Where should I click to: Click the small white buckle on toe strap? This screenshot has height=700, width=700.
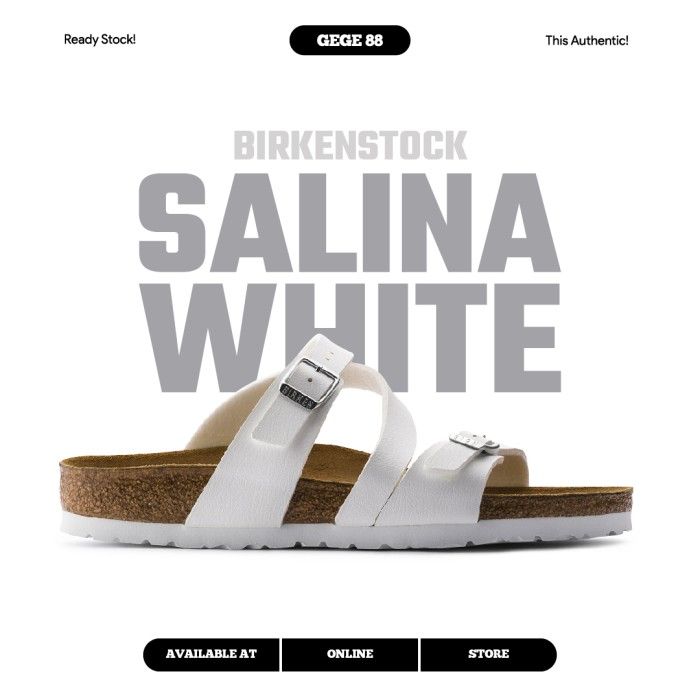point(474,440)
